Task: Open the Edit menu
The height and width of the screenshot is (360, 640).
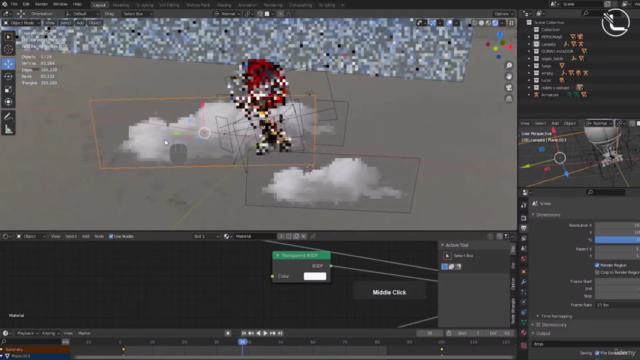Action: [27, 4]
